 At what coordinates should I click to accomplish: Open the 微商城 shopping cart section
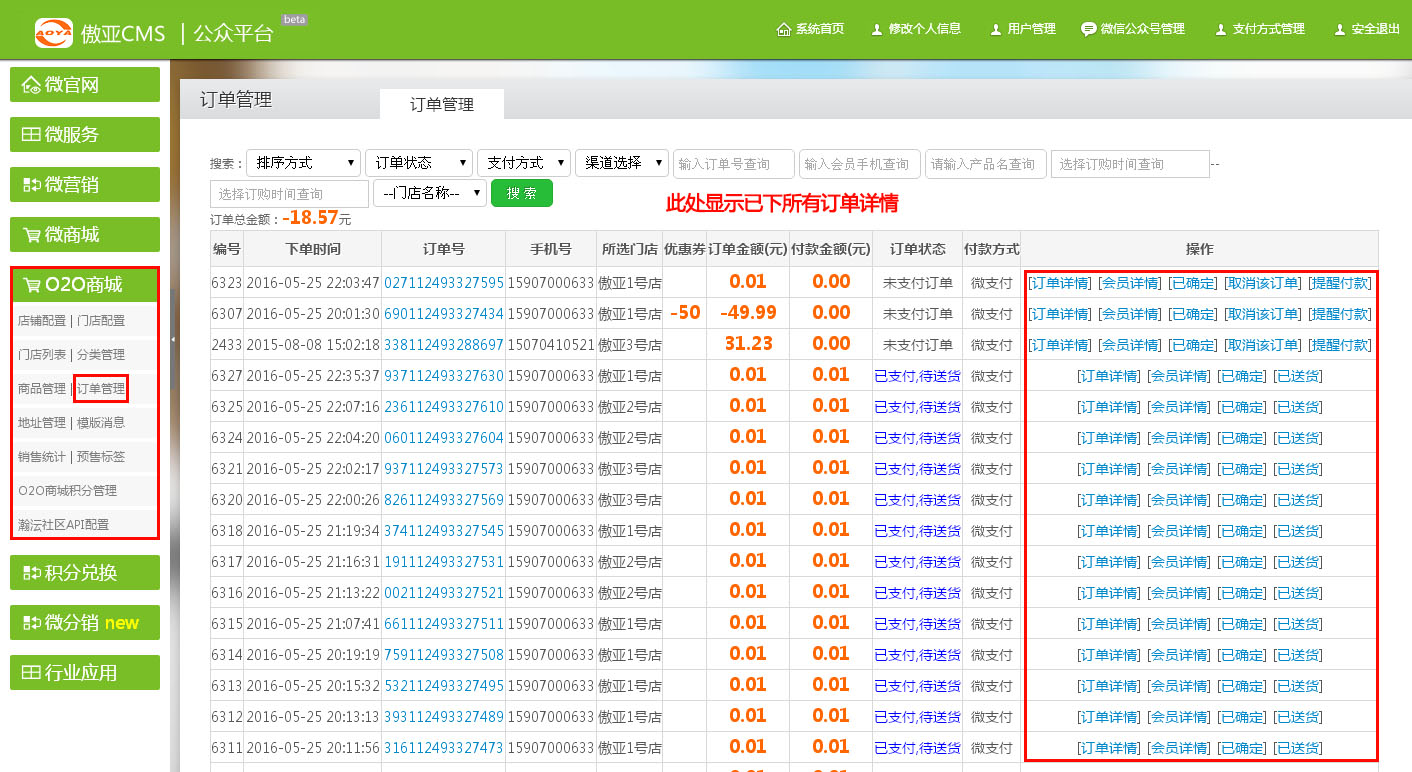[x=85, y=235]
